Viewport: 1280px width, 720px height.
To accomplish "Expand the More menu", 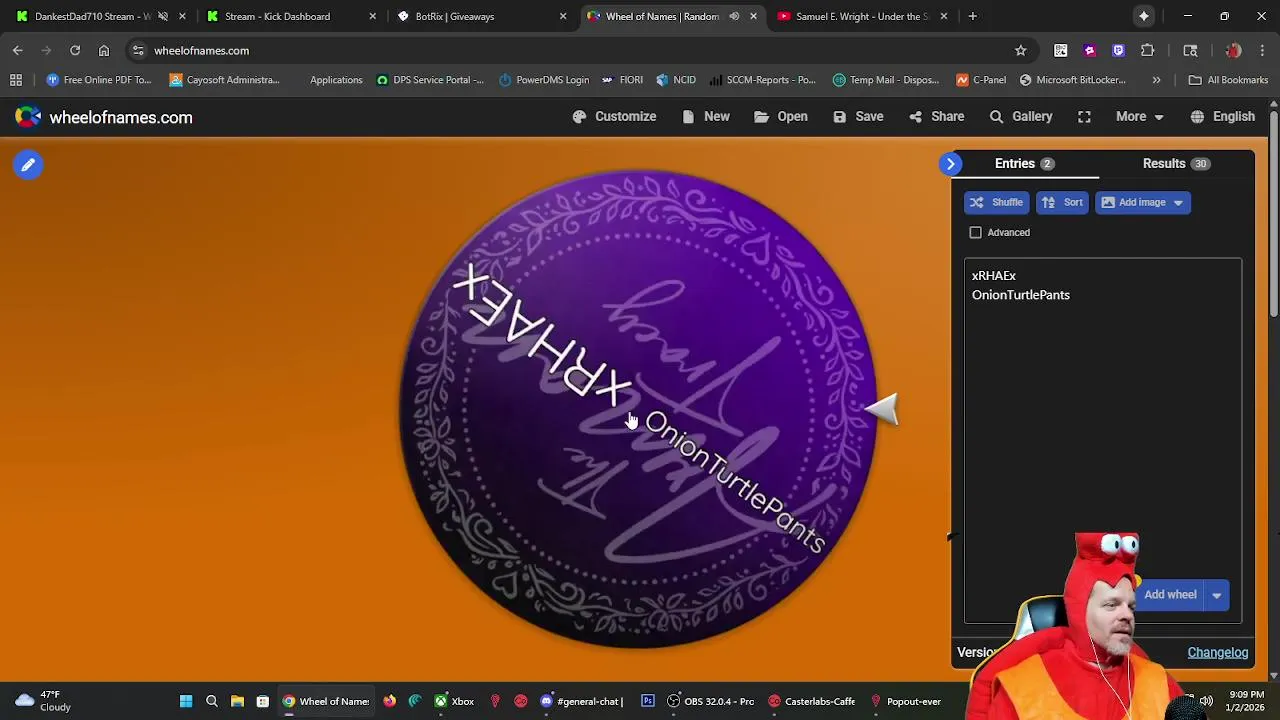I will click(x=1139, y=117).
